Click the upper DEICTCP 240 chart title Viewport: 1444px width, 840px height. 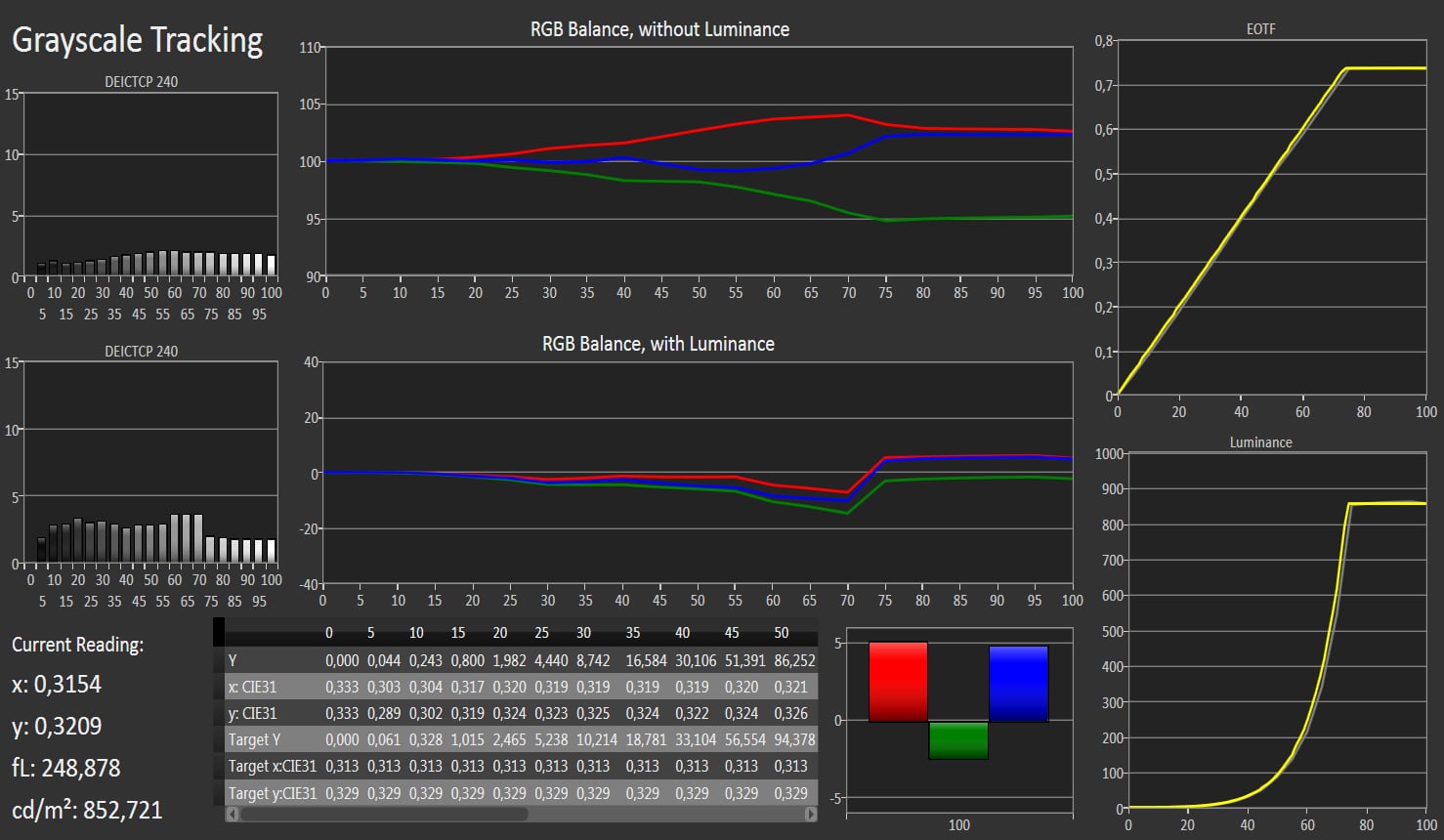(x=142, y=82)
